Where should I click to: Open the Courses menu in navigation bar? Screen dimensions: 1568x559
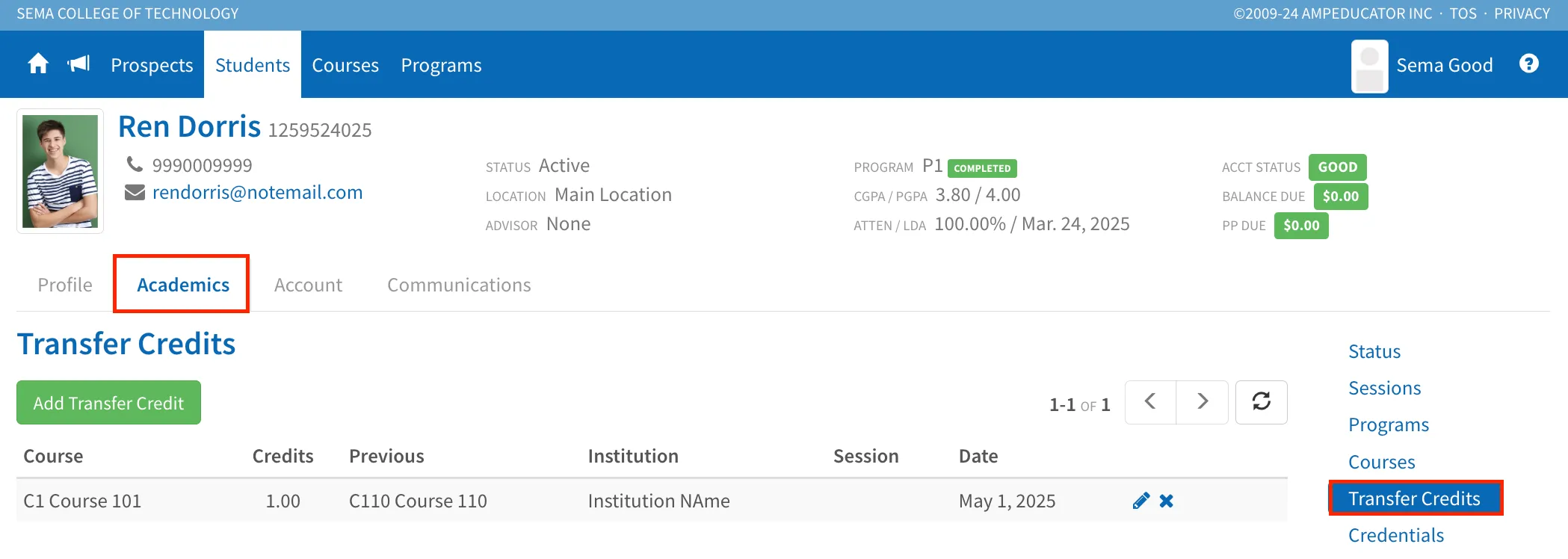pyautogui.click(x=345, y=65)
